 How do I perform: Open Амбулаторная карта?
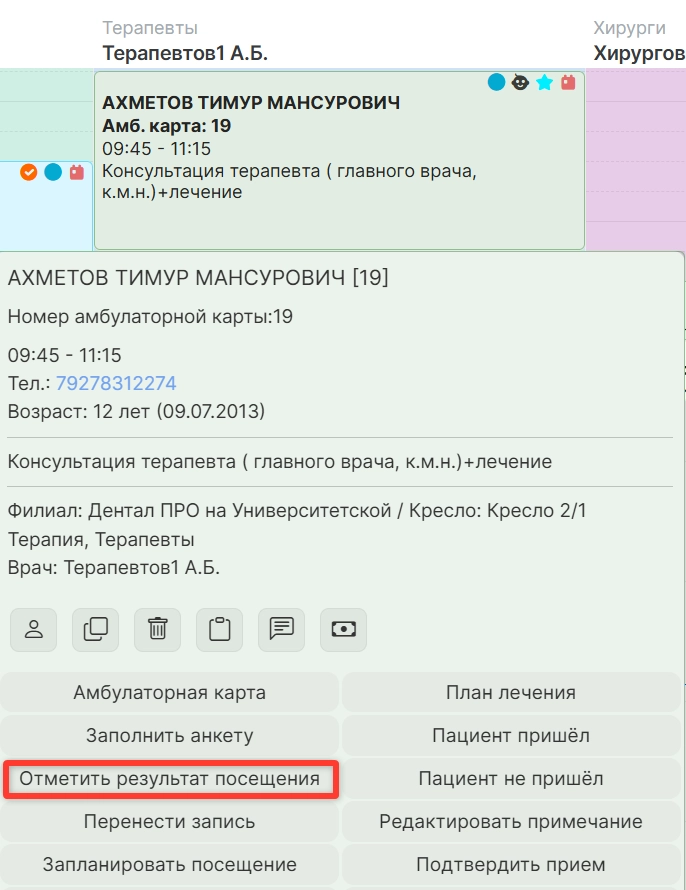170,692
